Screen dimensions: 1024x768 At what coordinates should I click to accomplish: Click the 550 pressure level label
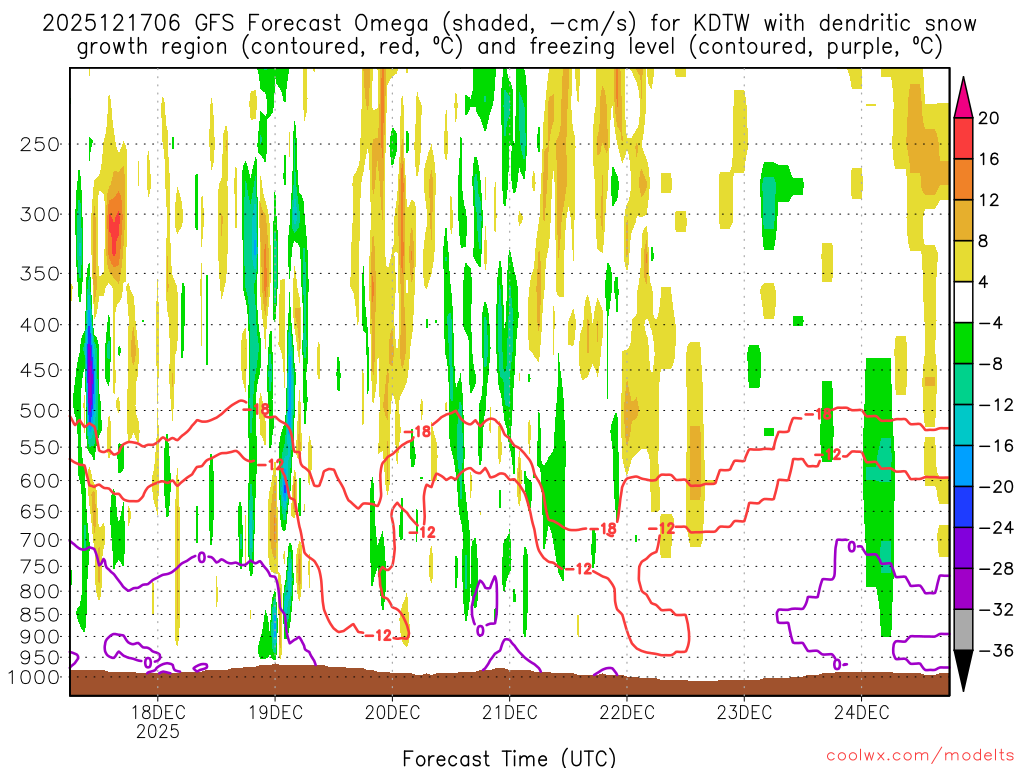coord(40,447)
